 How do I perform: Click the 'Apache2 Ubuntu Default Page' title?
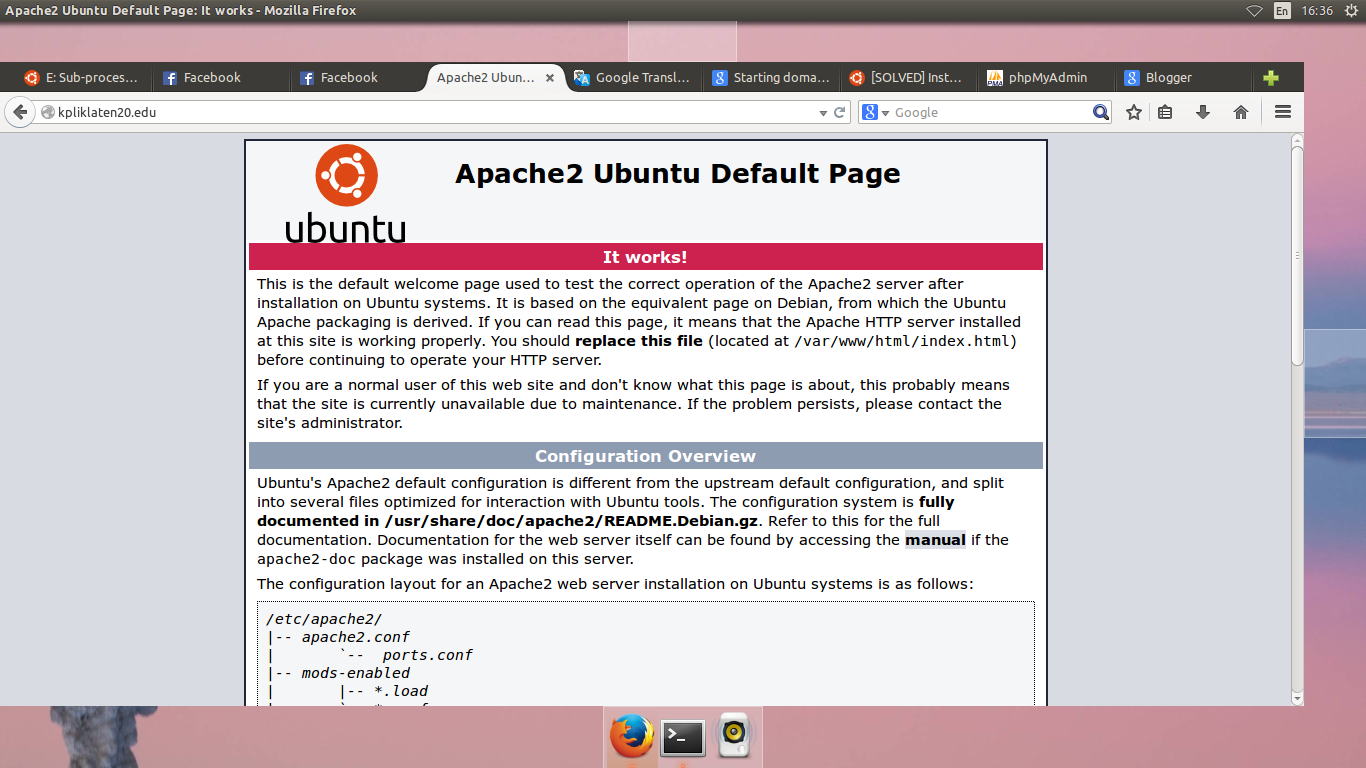tap(678, 173)
